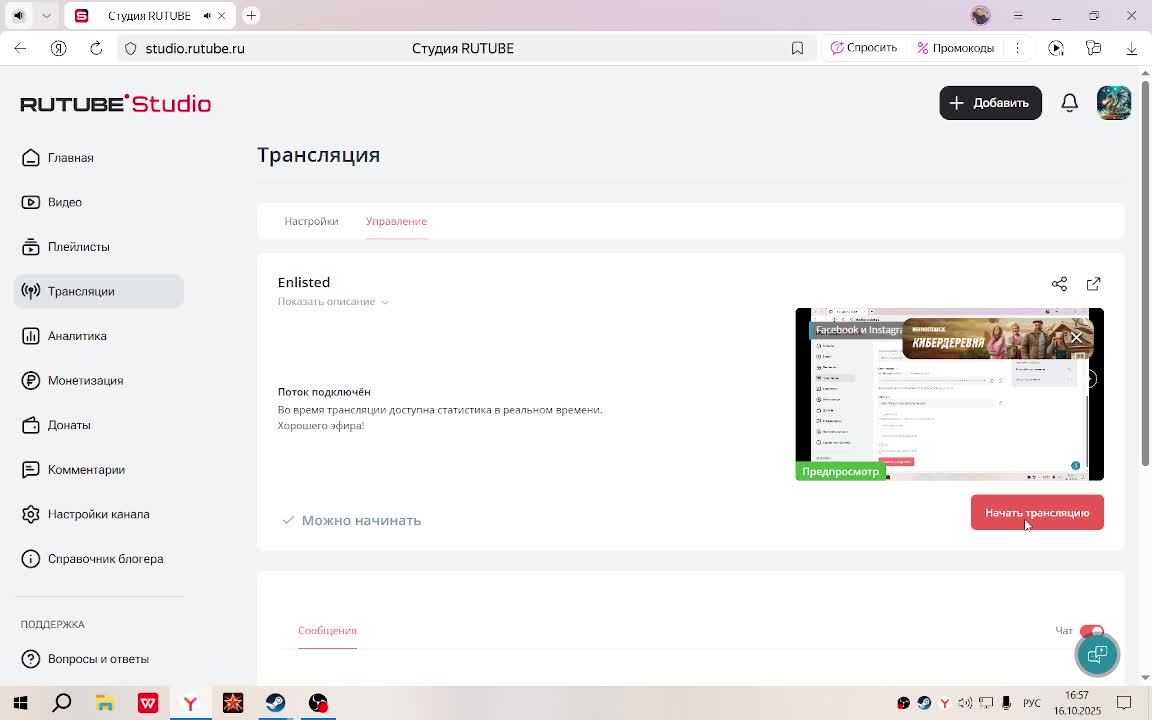Select Трансляции in the sidebar
This screenshot has height=720, width=1152.
point(98,292)
